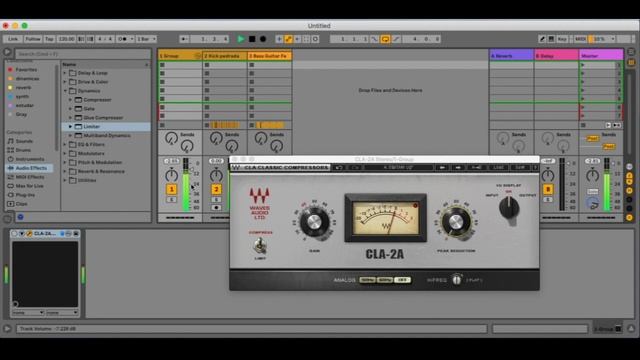Toggle the metronome button
The image size is (640, 360).
[x=123, y=39]
